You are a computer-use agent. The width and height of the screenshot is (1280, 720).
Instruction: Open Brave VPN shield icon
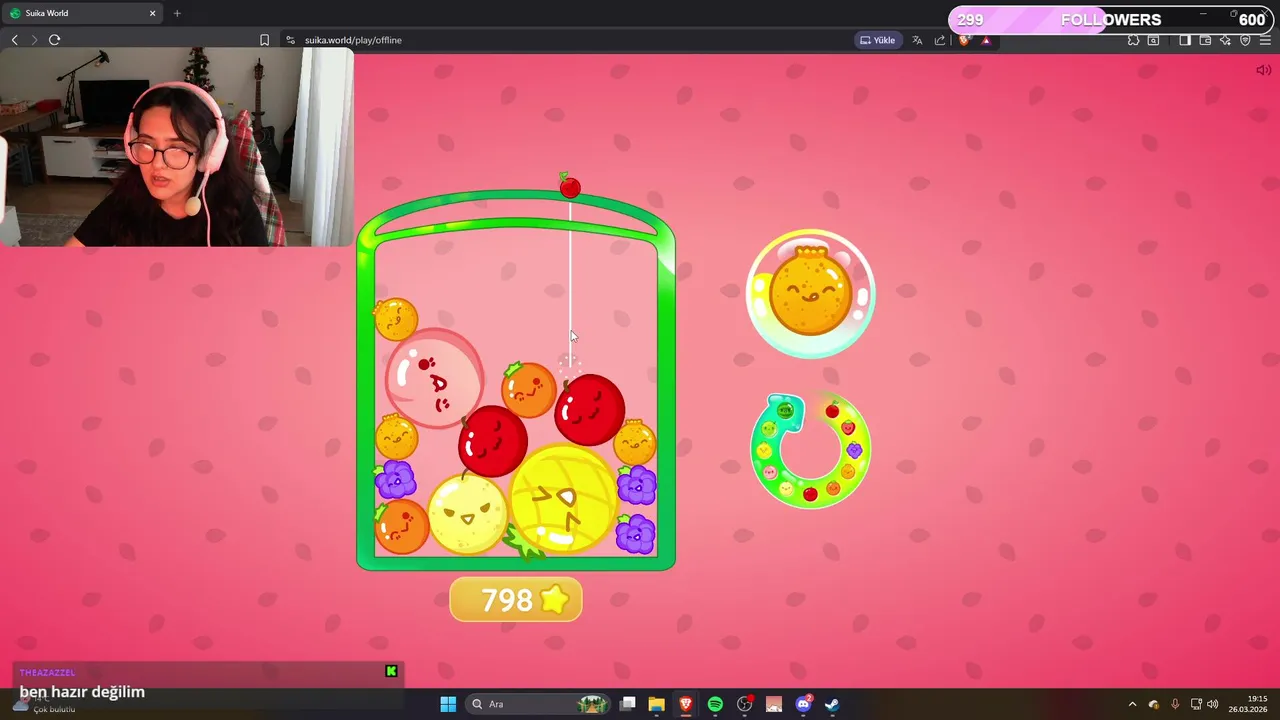click(1245, 40)
